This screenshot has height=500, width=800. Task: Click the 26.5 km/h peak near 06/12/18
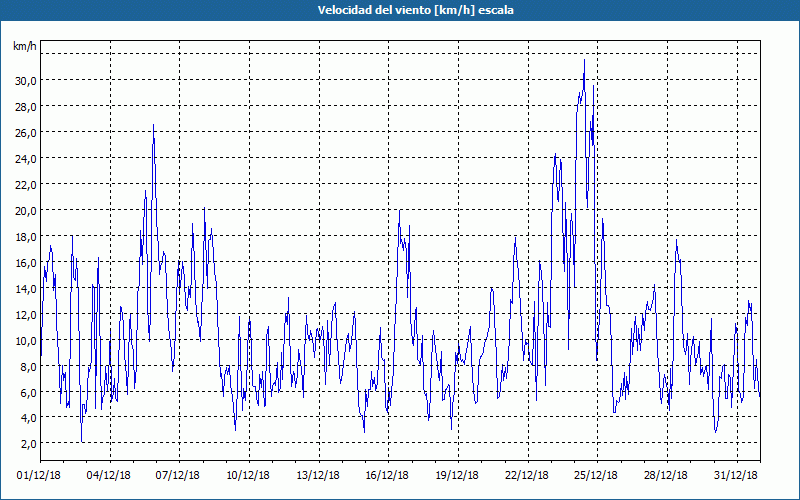point(153,126)
